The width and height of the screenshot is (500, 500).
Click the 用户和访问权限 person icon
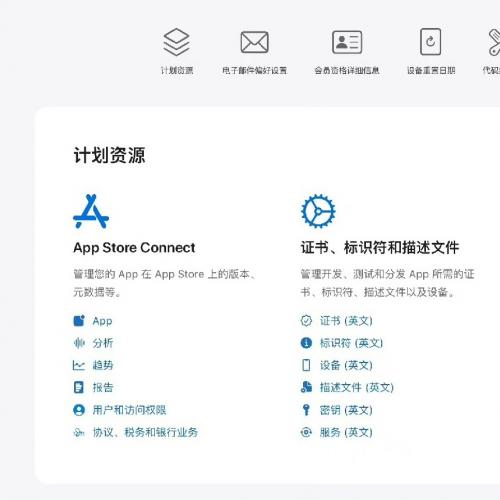click(x=79, y=410)
